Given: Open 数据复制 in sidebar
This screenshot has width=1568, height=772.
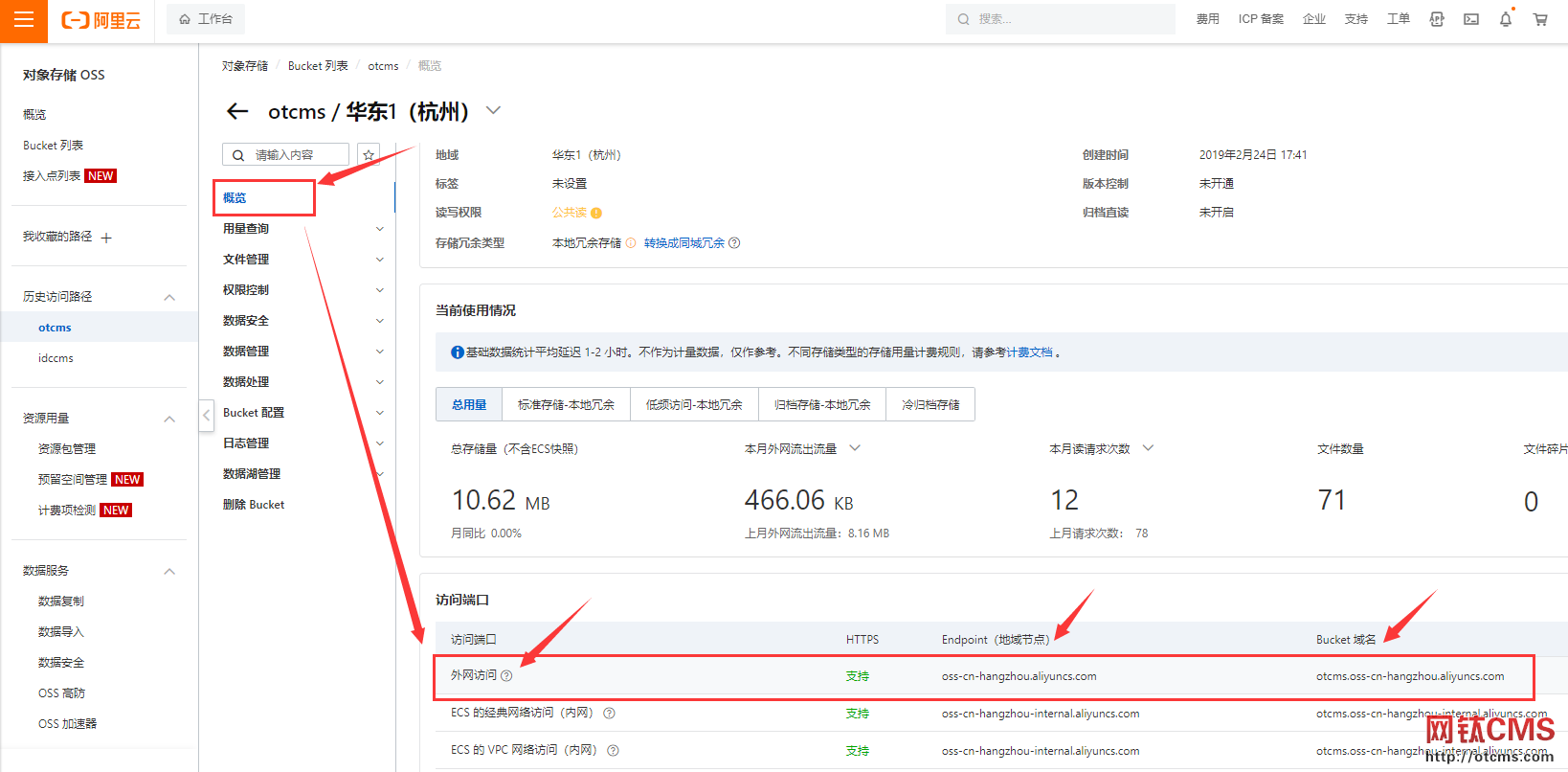Looking at the screenshot, I should (61, 601).
